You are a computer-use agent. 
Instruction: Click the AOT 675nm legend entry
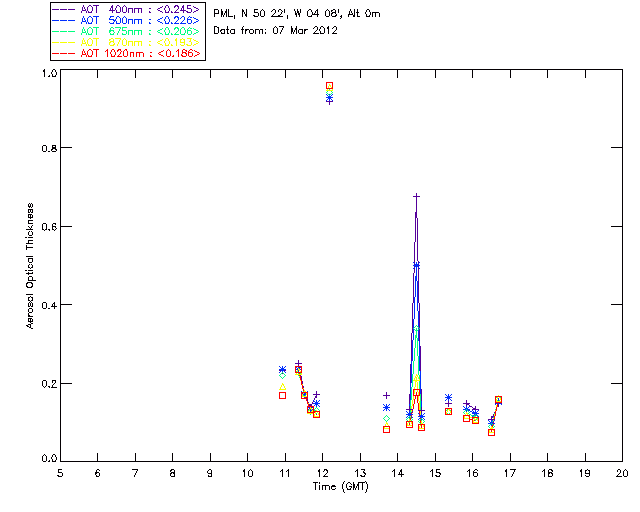[126, 31]
